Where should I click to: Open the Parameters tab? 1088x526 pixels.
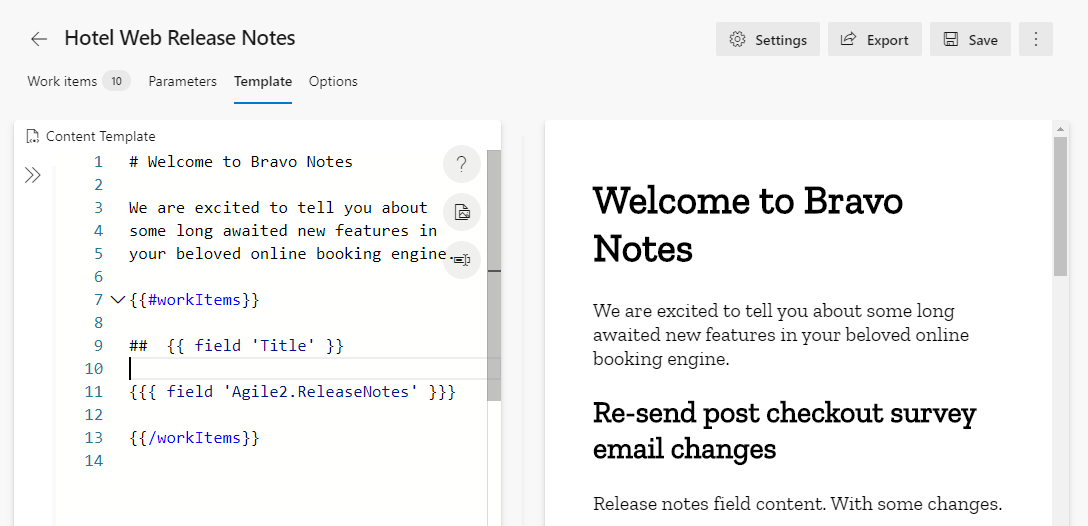[x=182, y=81]
